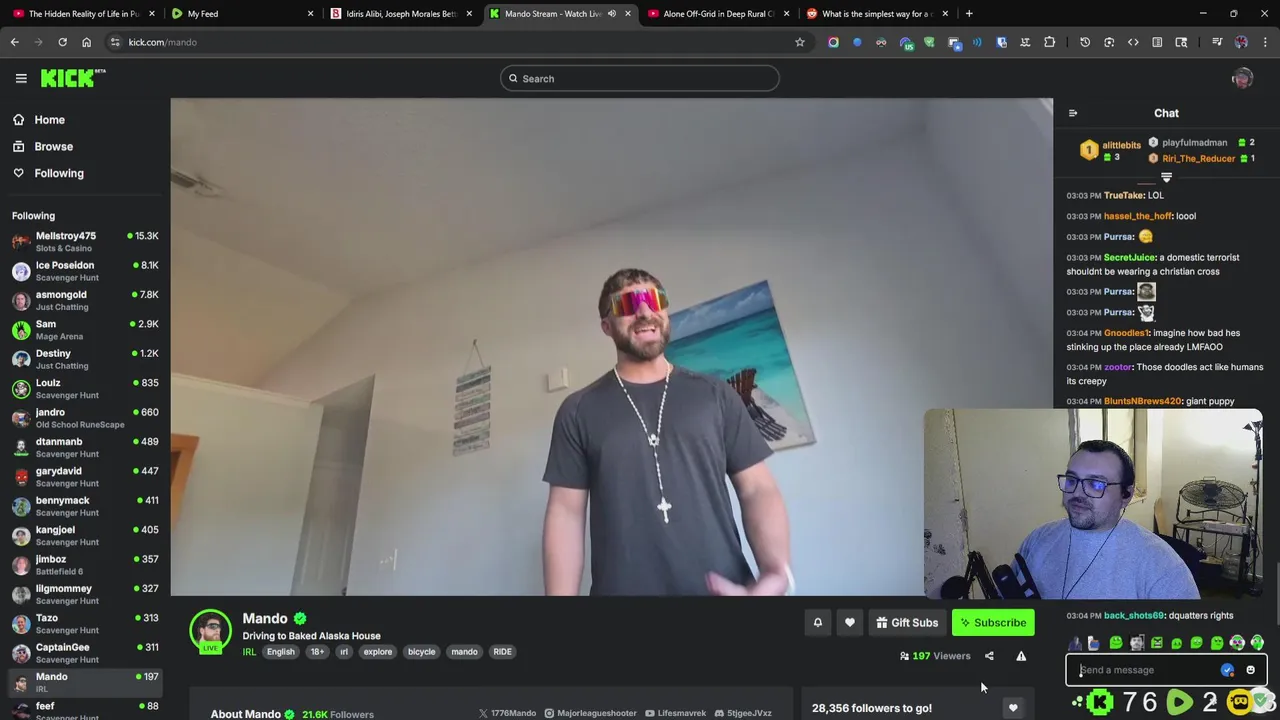Toggle stream notification bell

pyautogui.click(x=817, y=623)
